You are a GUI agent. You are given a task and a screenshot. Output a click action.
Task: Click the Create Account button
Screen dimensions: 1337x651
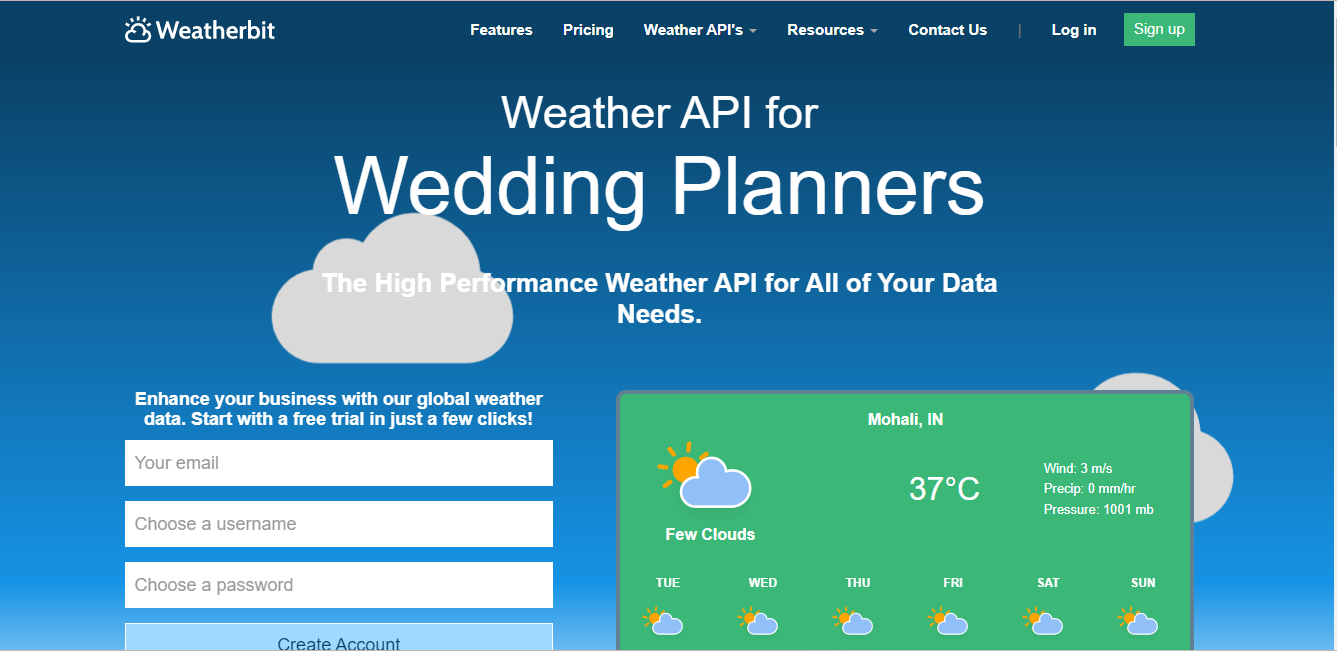339,637
